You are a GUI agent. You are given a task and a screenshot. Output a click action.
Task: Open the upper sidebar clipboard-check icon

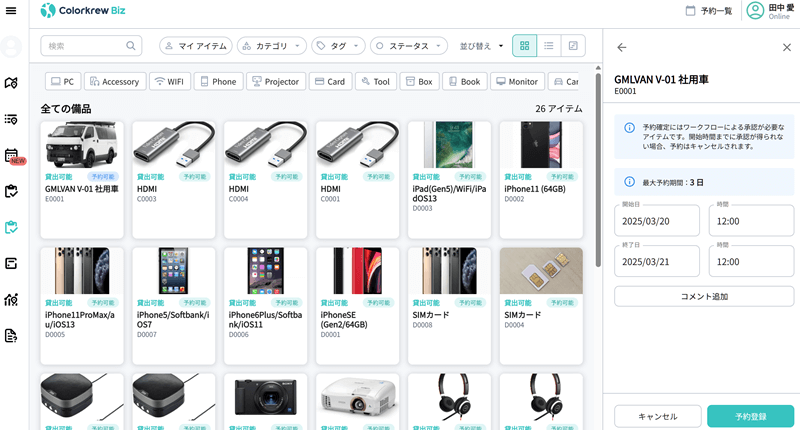click(x=11, y=191)
